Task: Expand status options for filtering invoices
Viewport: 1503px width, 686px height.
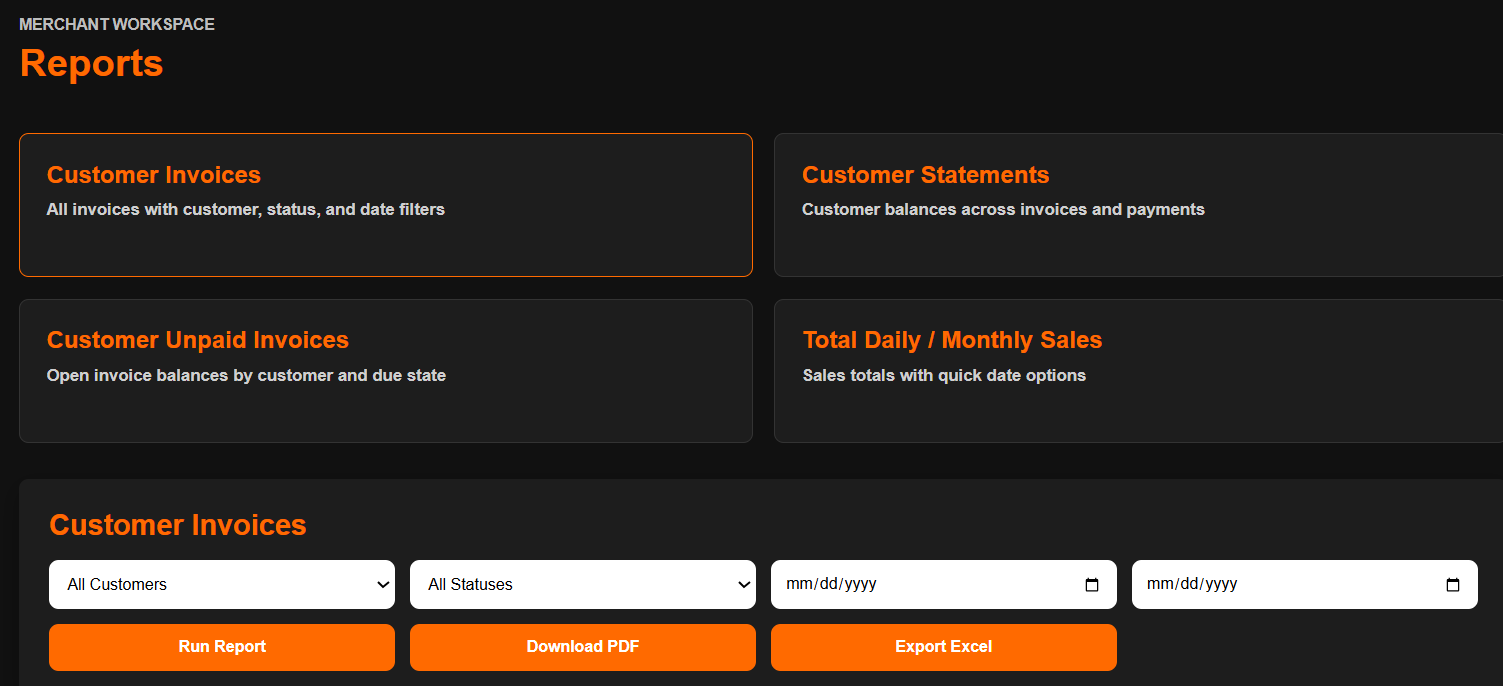Action: [583, 584]
